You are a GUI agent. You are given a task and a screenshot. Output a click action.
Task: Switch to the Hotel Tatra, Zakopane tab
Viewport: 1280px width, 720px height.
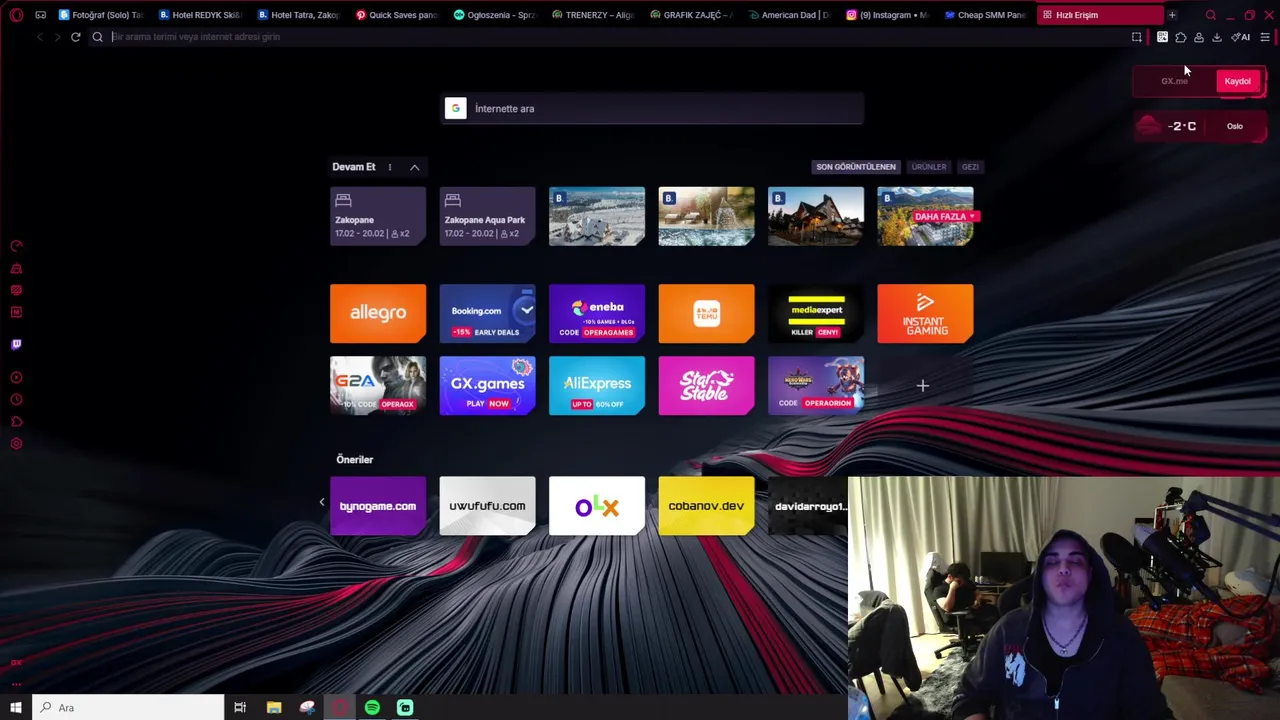(x=298, y=15)
